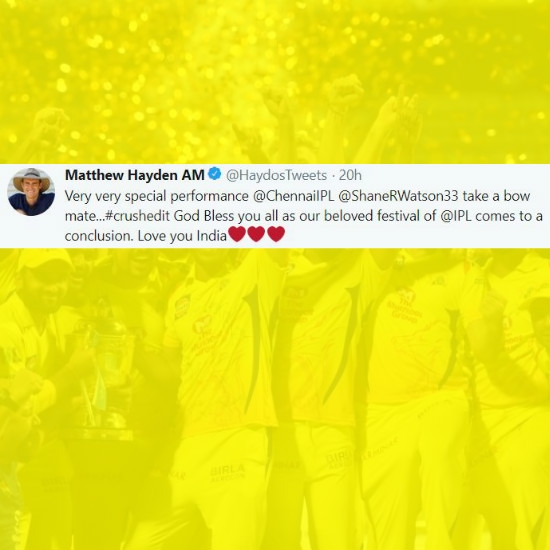
Task: Follow the @ChennaiIPL mention
Action: pos(294,196)
